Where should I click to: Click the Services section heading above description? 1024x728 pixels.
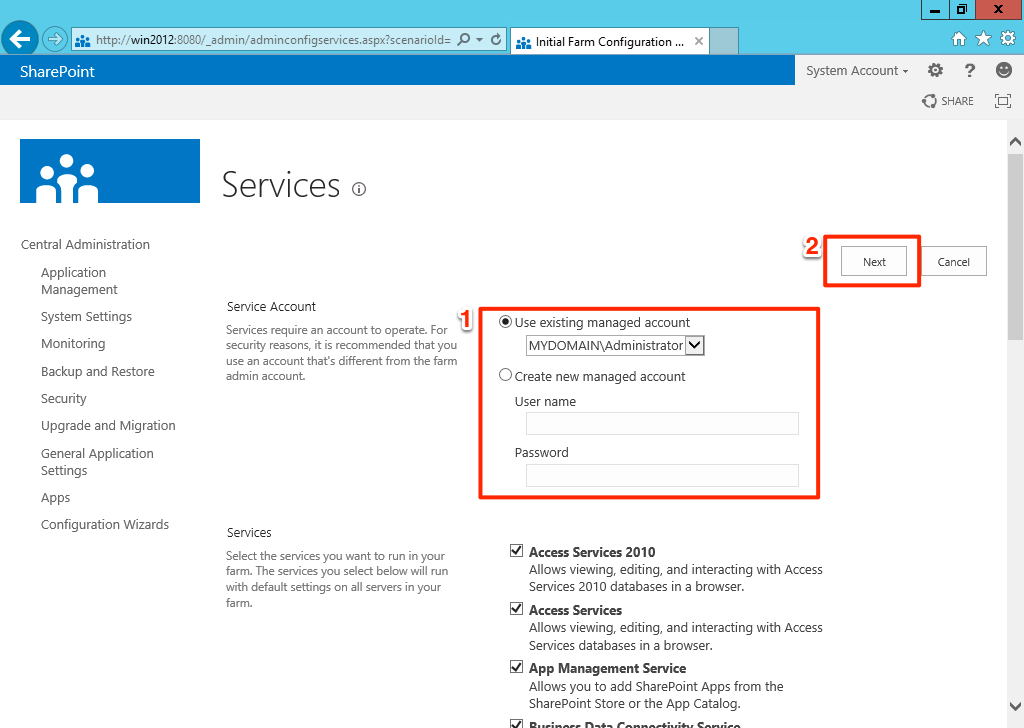[249, 533]
